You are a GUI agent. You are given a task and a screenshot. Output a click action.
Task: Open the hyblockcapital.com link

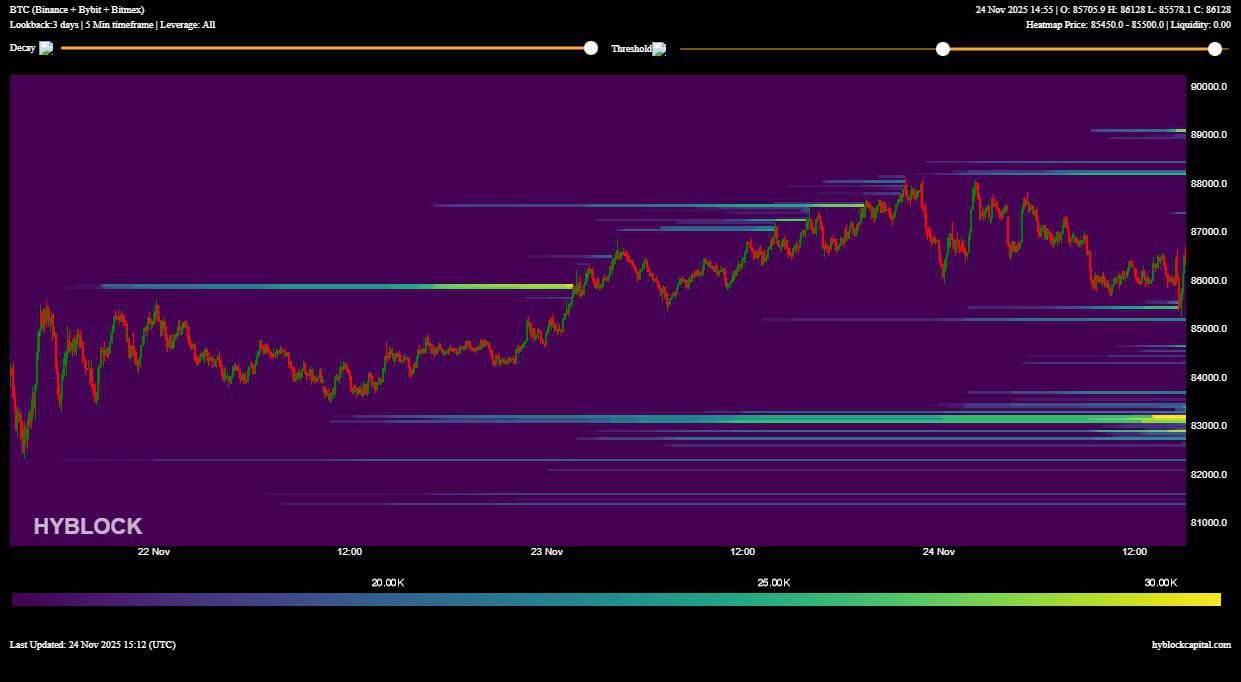pyautogui.click(x=1190, y=644)
